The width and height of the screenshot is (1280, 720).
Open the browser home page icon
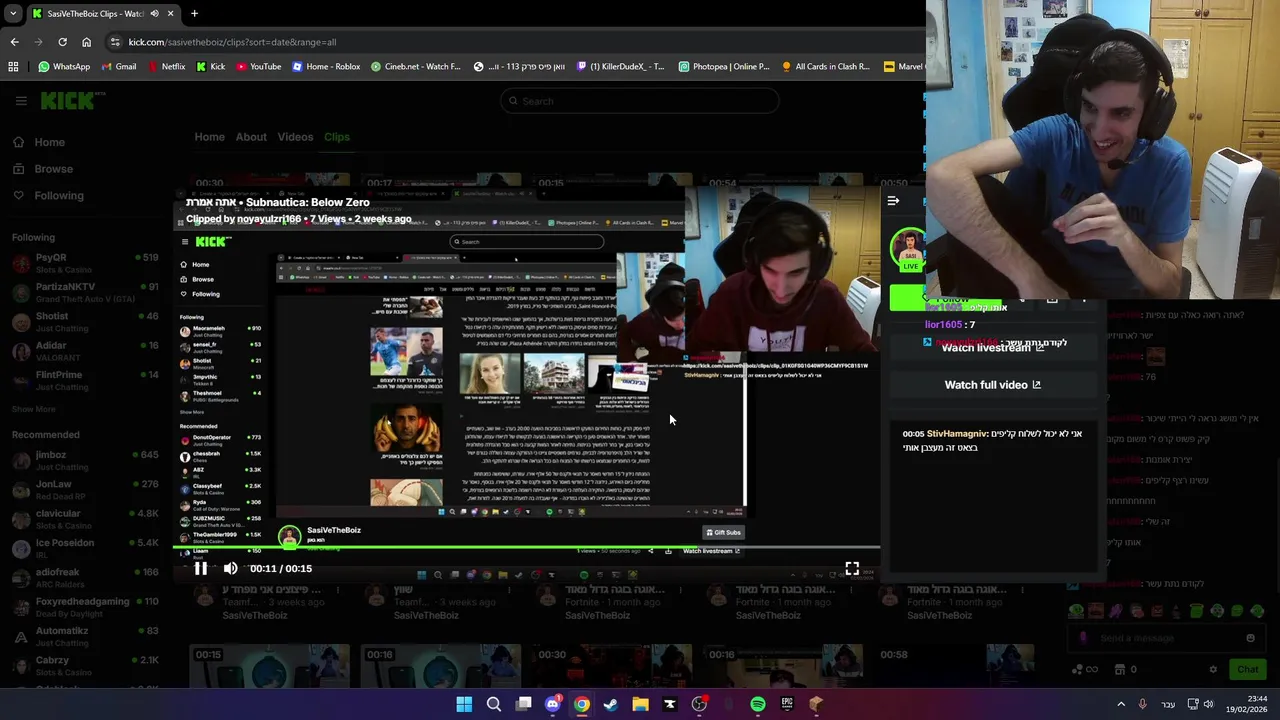pyautogui.click(x=86, y=42)
